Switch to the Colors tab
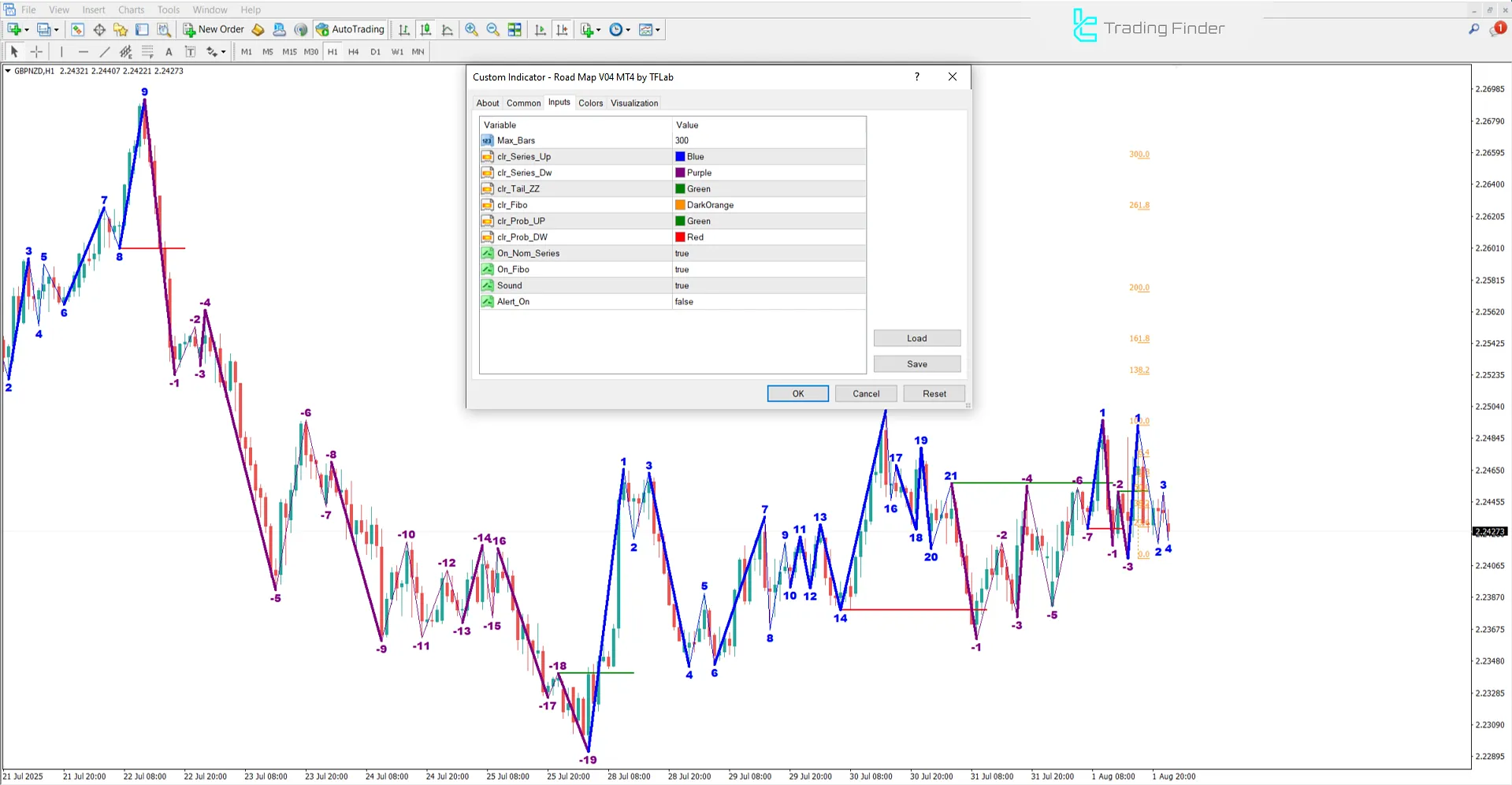The image size is (1512, 785). [590, 102]
